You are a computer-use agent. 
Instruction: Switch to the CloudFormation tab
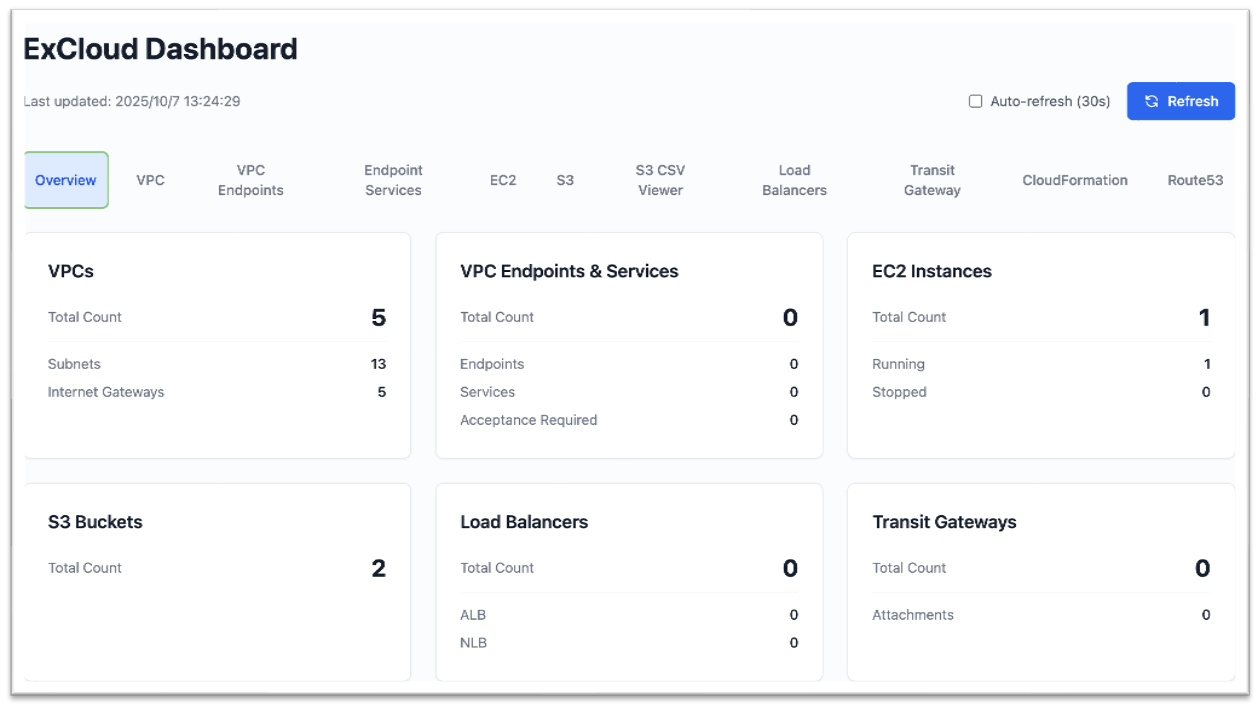[1074, 180]
